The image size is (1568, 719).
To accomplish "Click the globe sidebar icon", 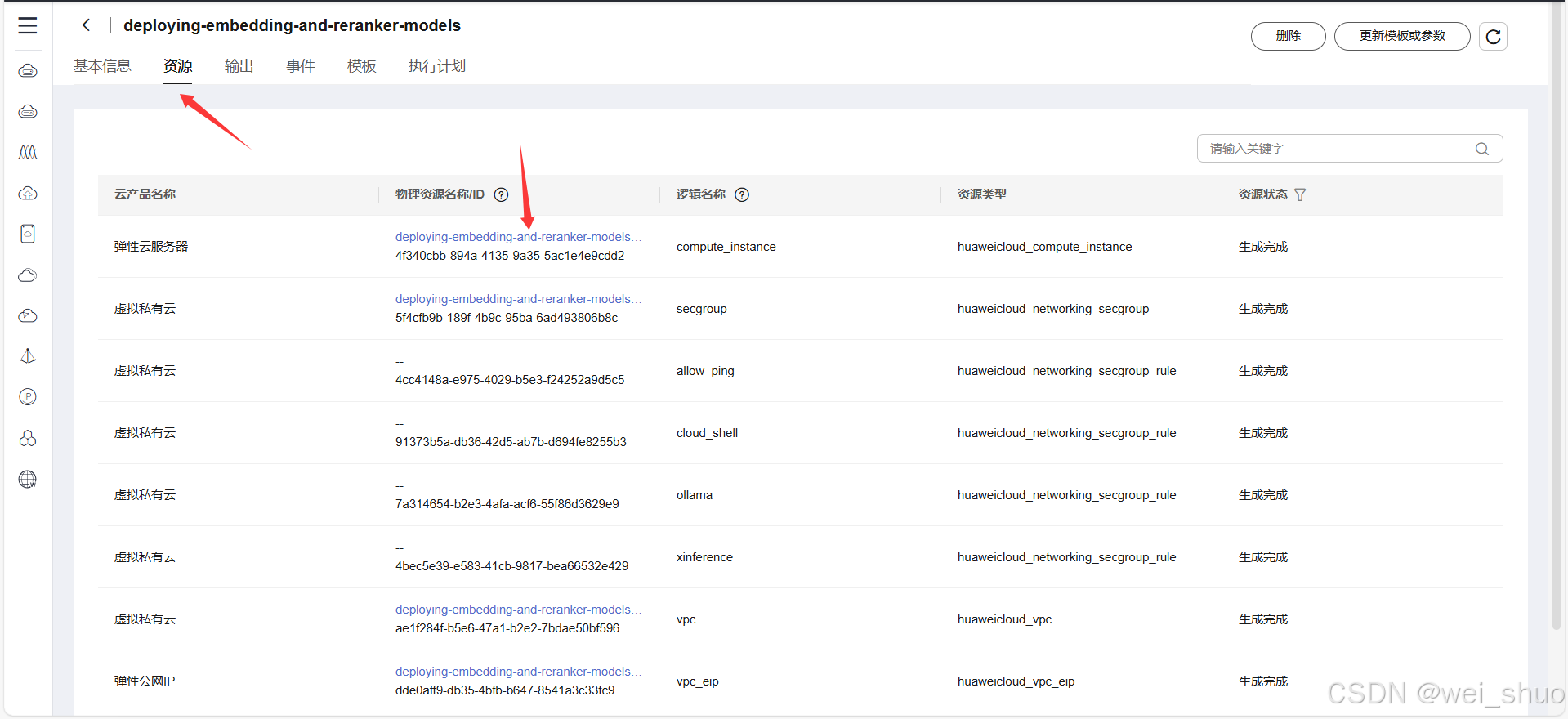I will 28,479.
